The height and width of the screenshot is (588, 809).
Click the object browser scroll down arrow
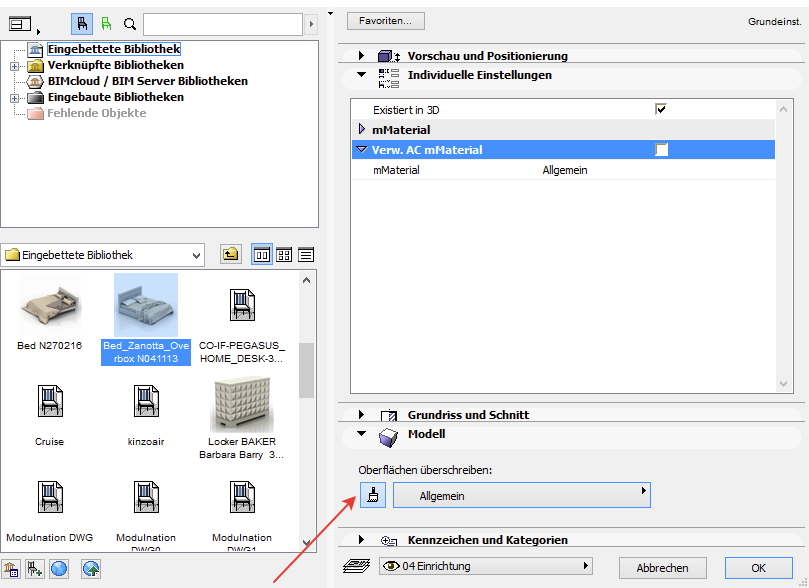[306, 543]
